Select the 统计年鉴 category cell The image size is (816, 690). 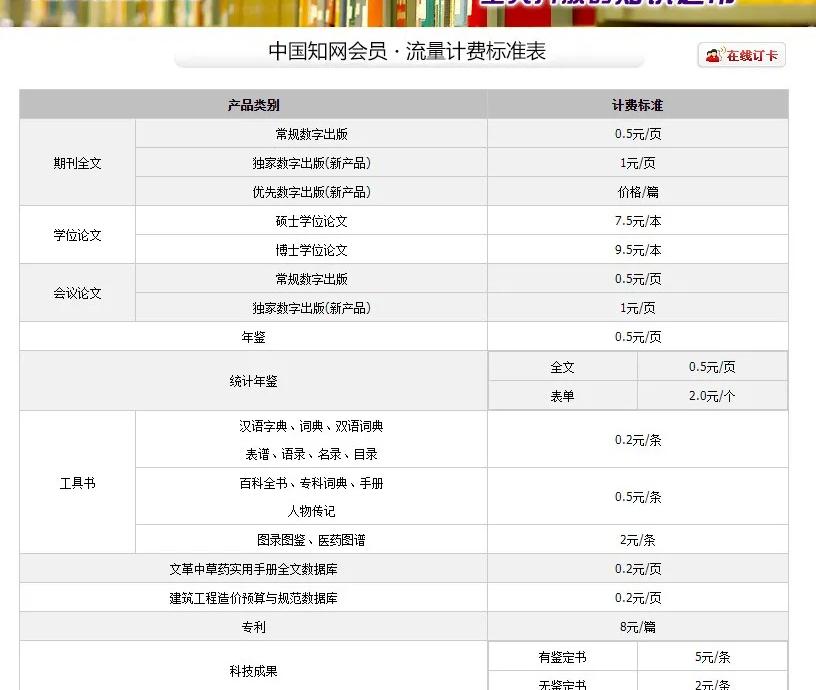click(x=253, y=381)
